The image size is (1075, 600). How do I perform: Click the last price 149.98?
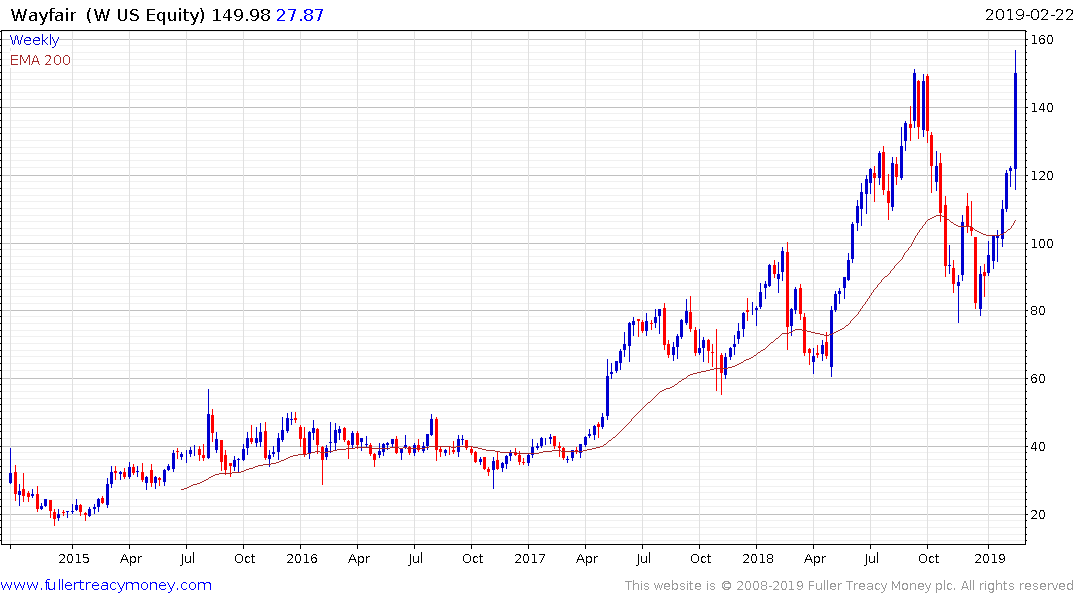[241, 14]
